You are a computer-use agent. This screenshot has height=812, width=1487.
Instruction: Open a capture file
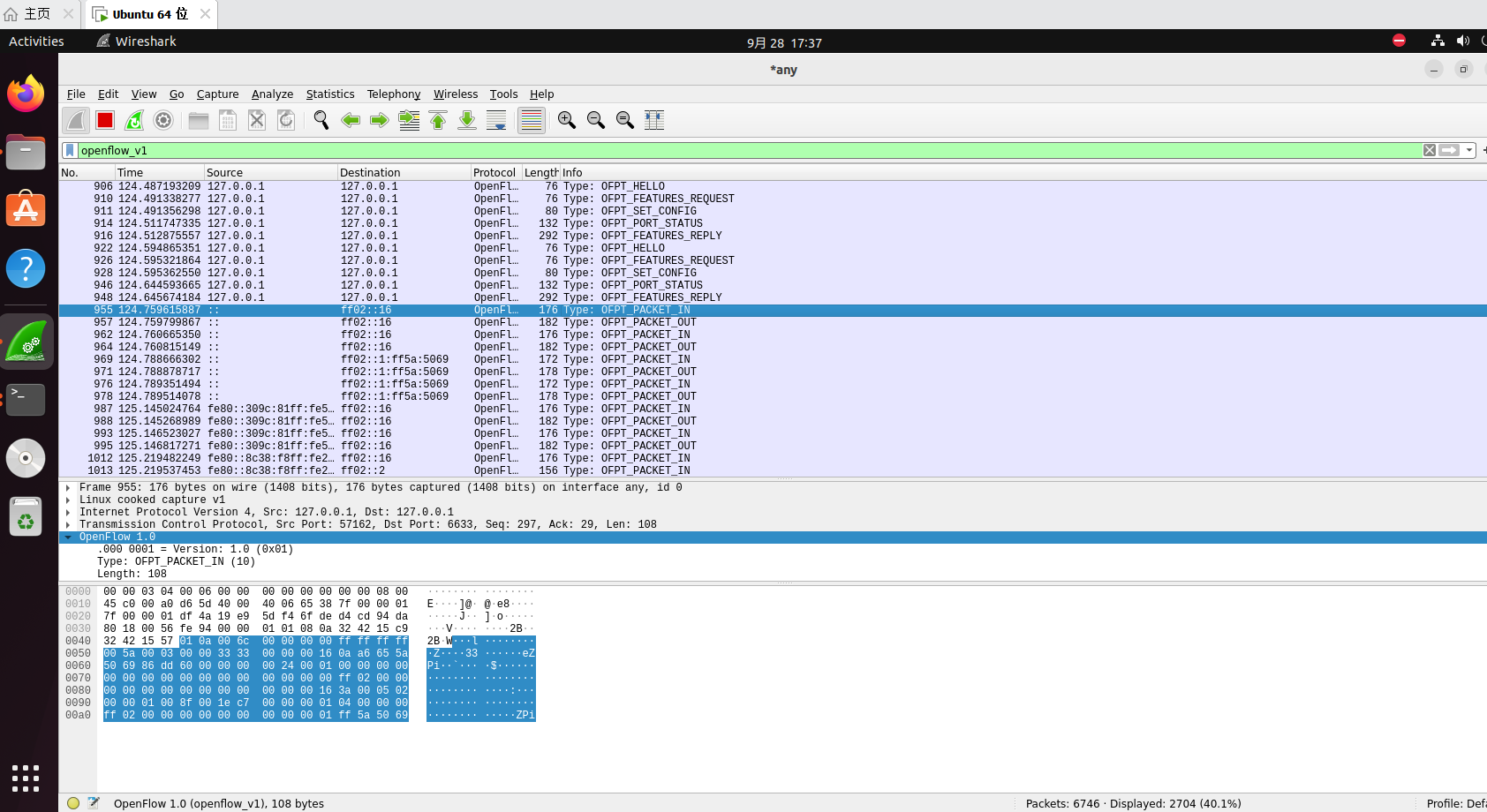click(199, 120)
